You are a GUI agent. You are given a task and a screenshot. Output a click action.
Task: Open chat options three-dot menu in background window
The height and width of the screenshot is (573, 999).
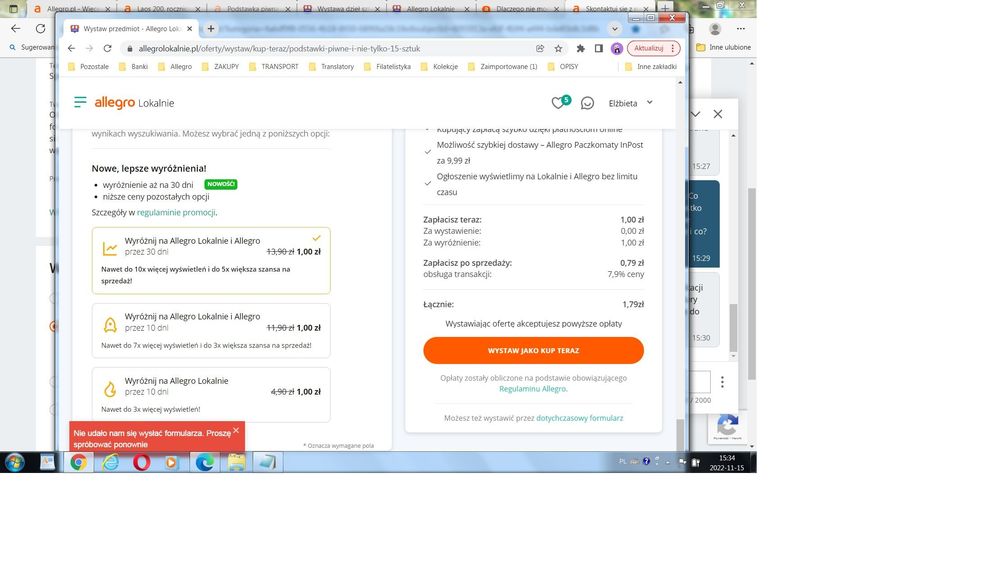[x=722, y=382]
